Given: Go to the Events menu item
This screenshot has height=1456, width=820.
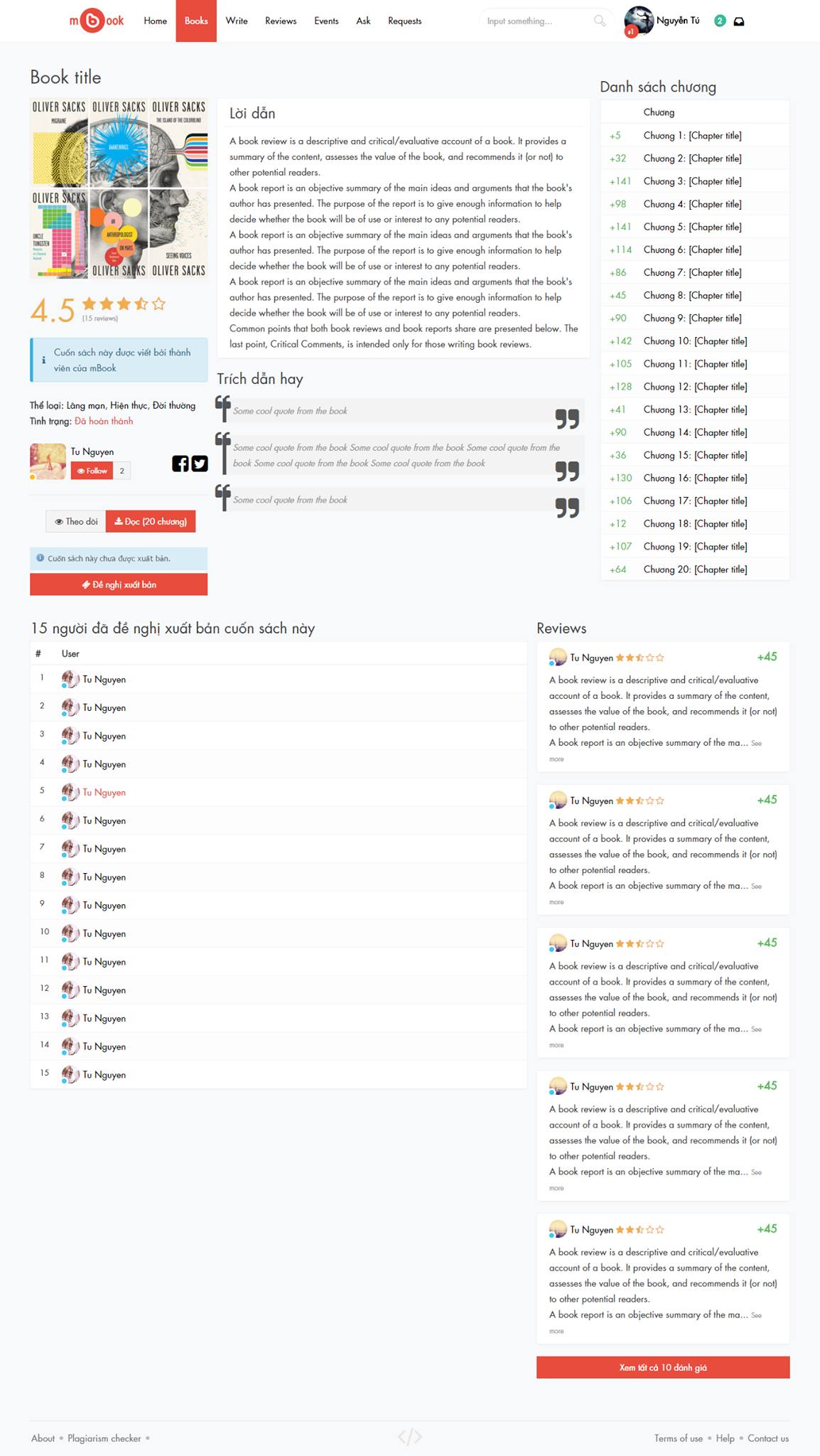Looking at the screenshot, I should tap(326, 21).
